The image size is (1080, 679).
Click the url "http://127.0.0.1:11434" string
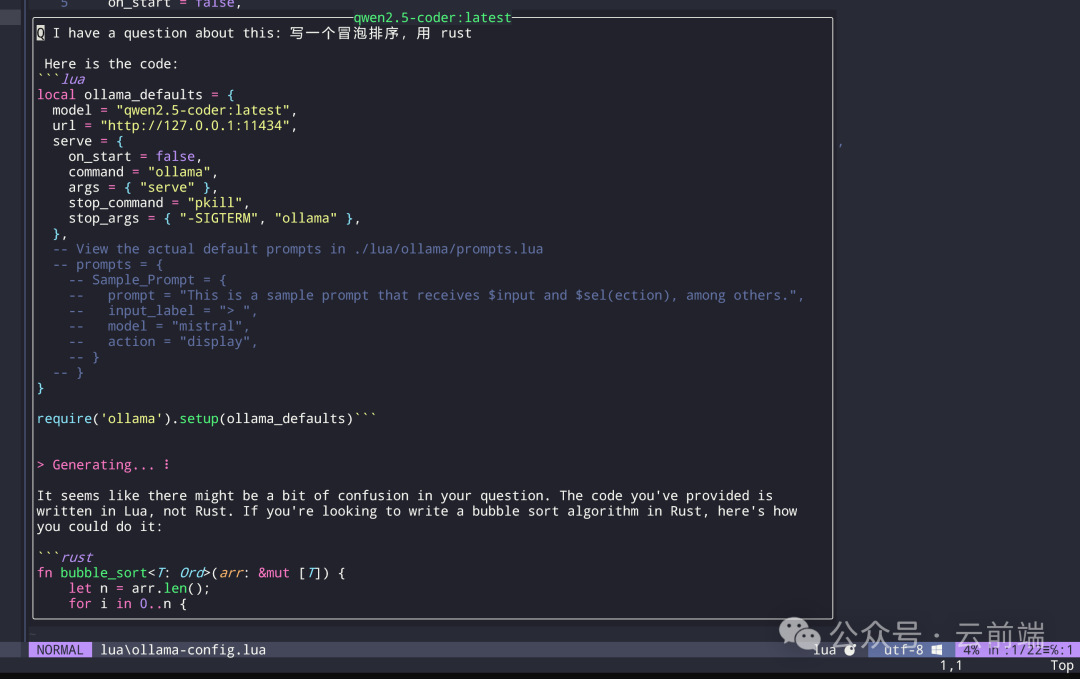[195, 126]
